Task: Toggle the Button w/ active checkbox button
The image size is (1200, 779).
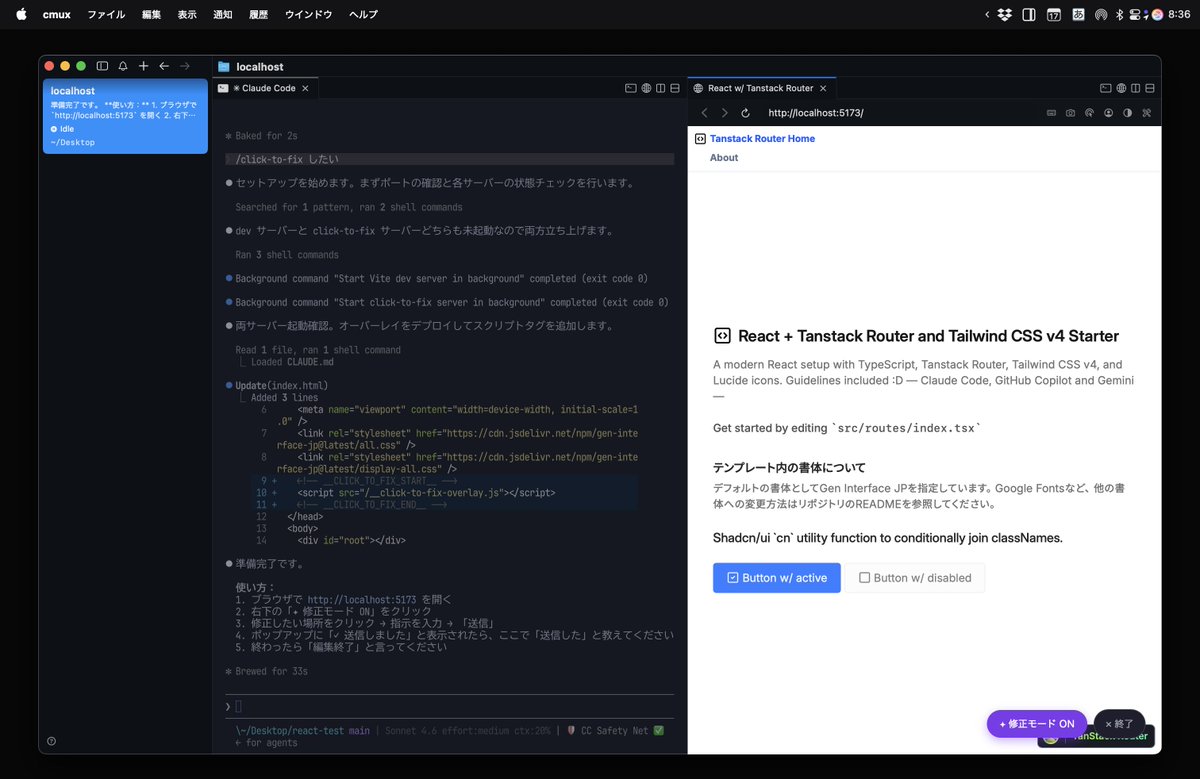Action: [777, 578]
